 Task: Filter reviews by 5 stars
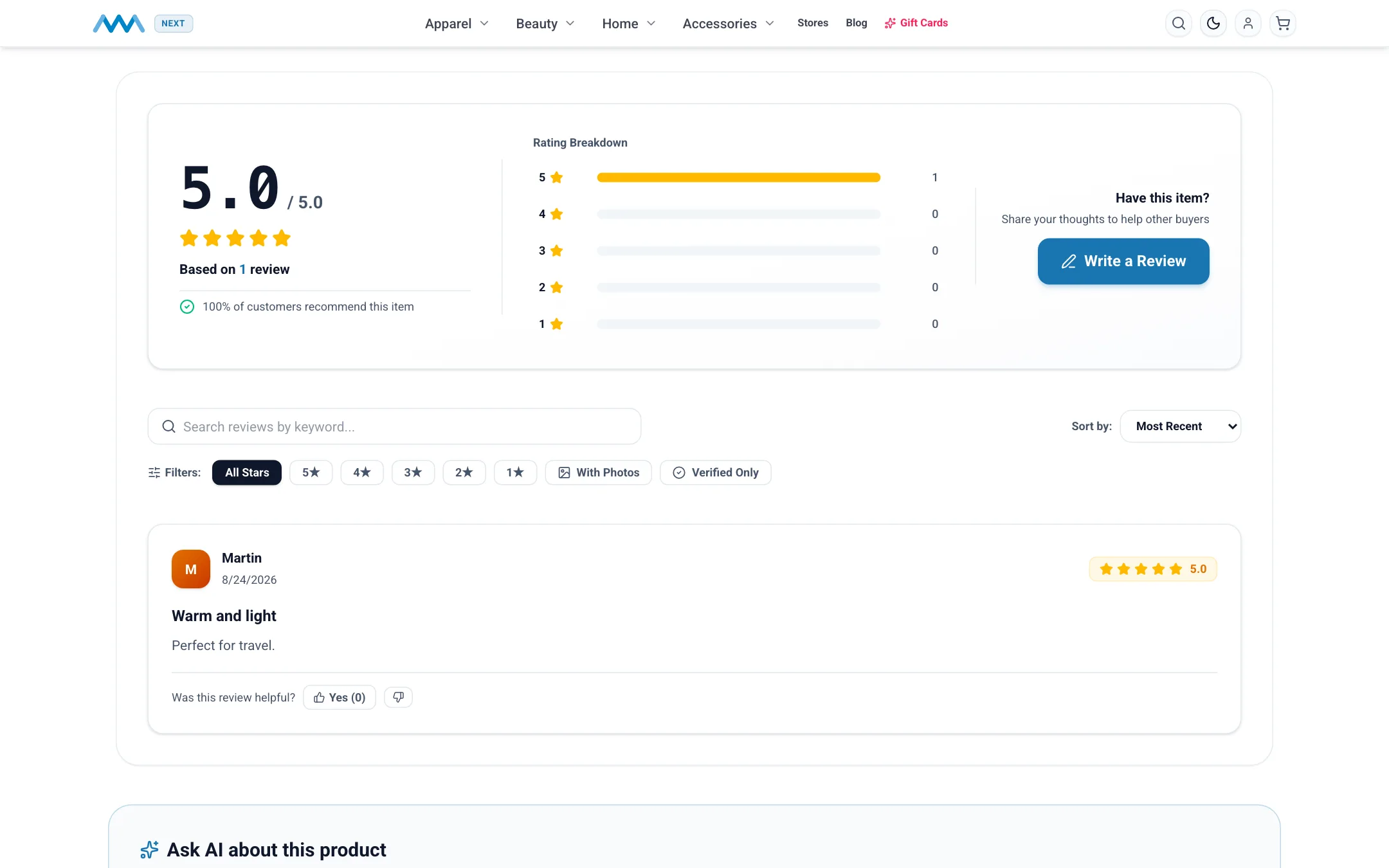click(311, 473)
